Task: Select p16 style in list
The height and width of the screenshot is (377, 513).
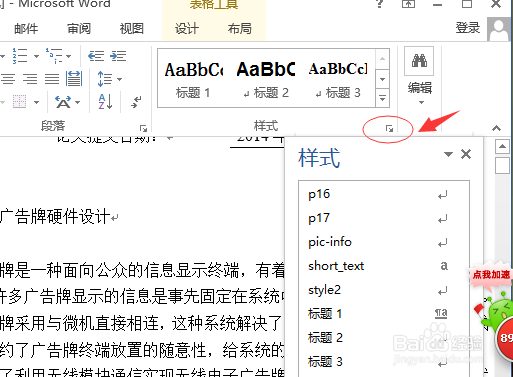Action: [x=384, y=194]
